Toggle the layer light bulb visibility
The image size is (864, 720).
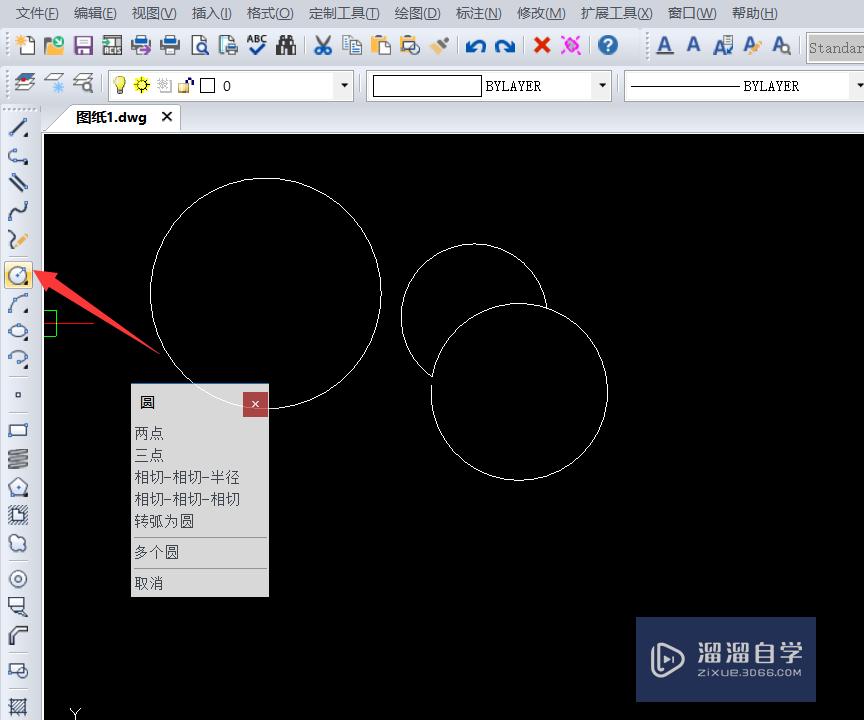[120, 85]
